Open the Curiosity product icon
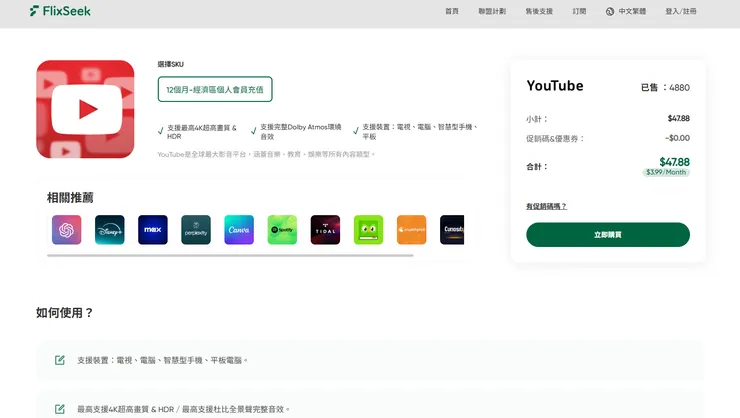740x418 pixels. 452,230
